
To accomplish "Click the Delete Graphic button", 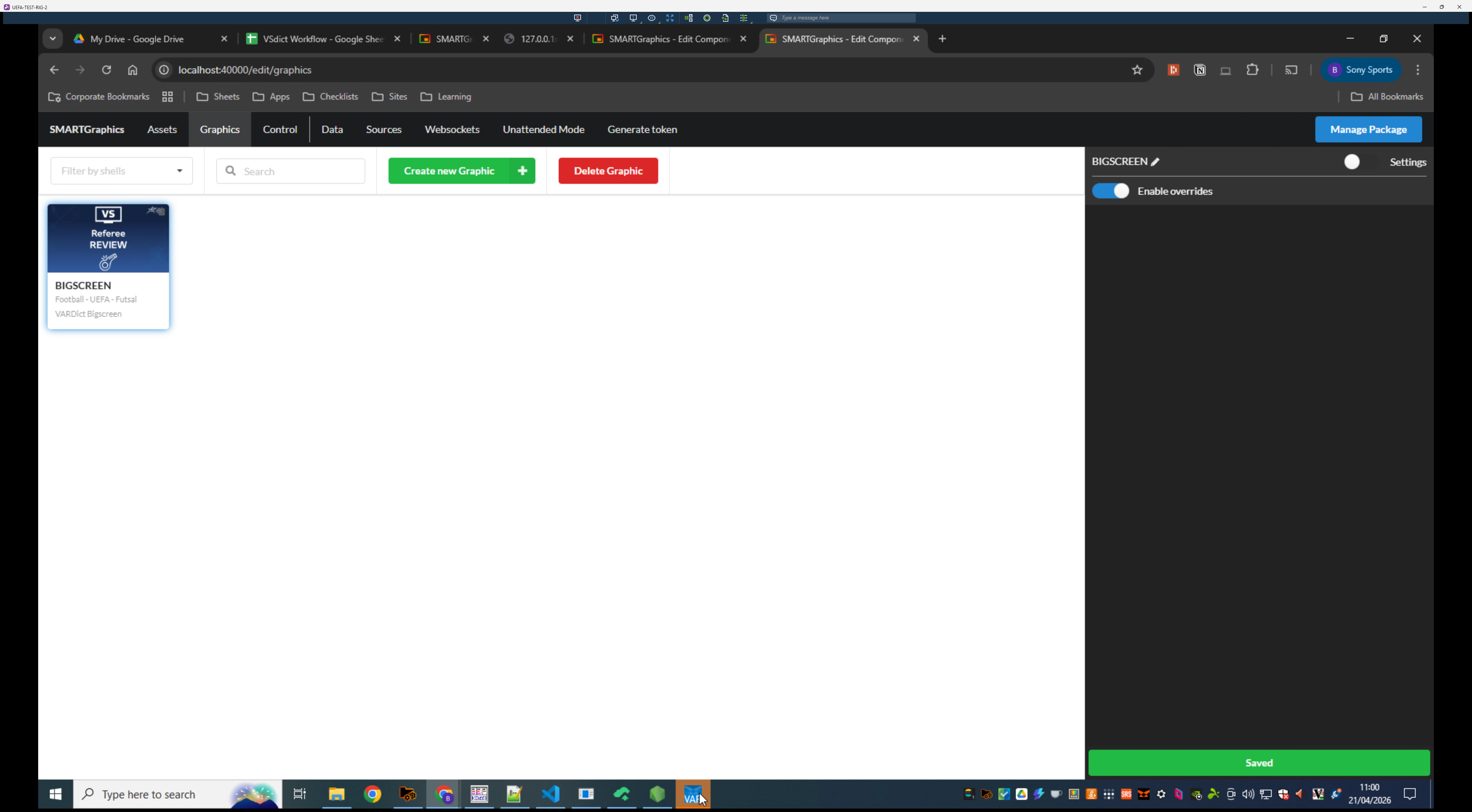I will tap(607, 171).
